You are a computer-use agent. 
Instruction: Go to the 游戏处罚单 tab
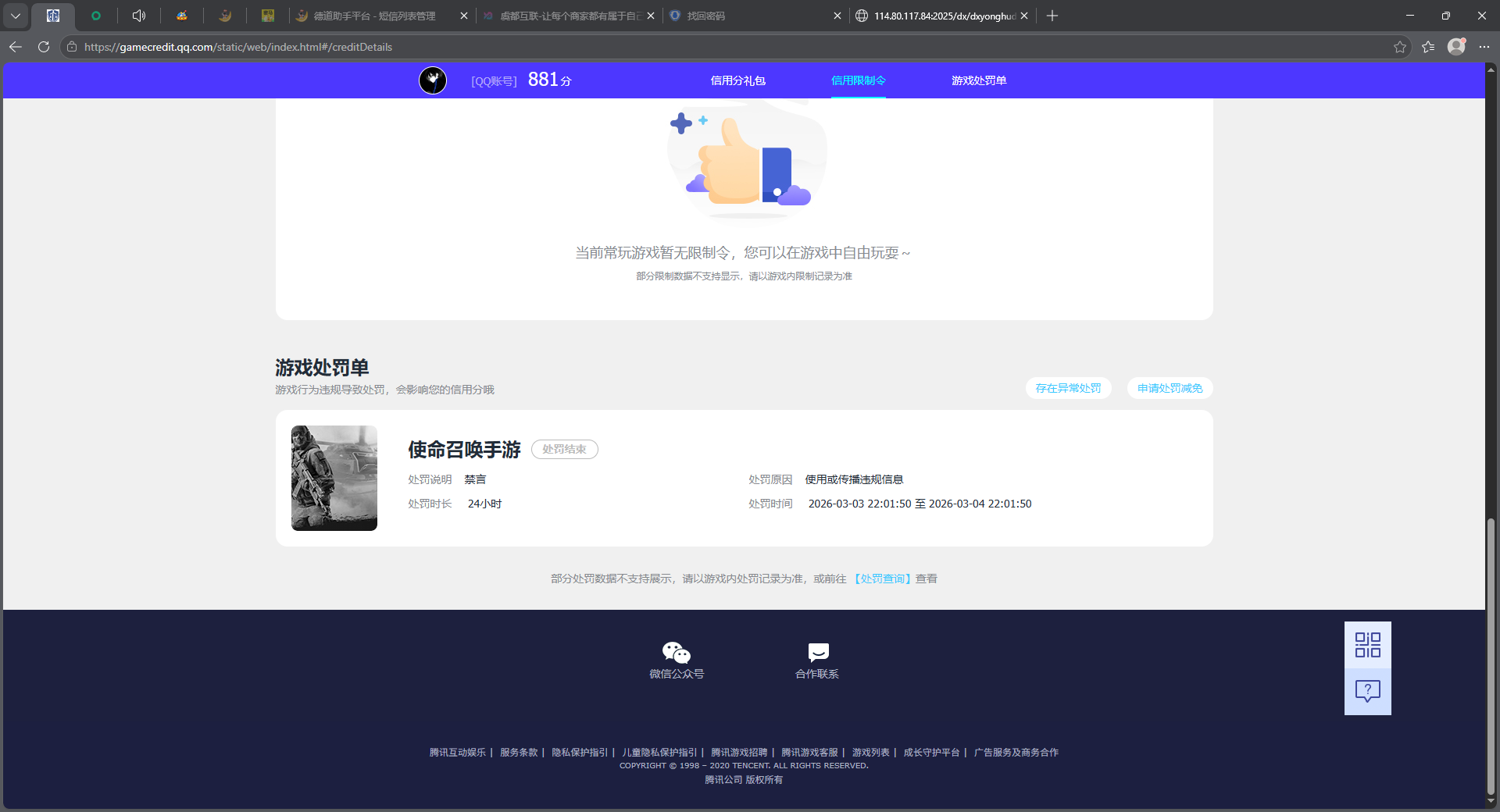tap(979, 80)
